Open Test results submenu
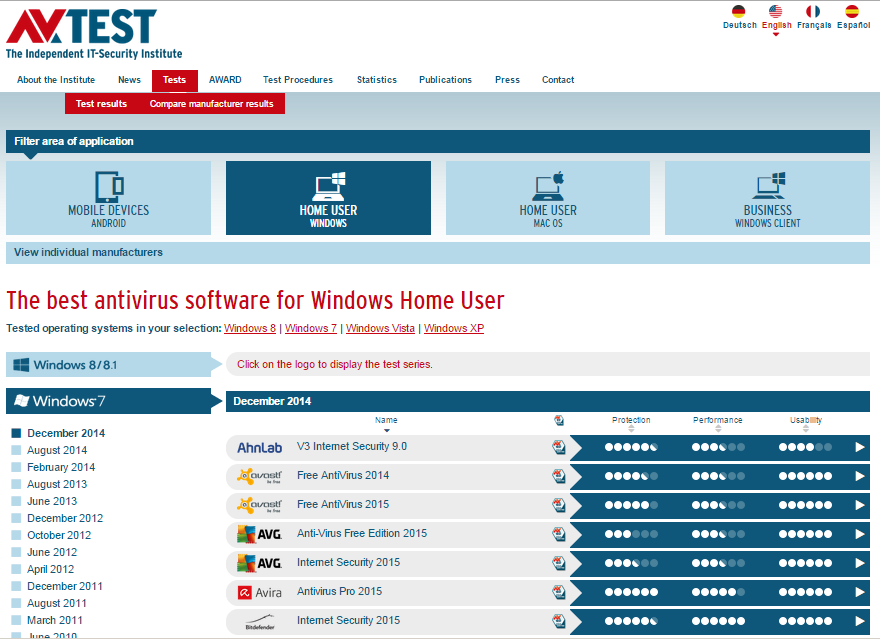 click(x=102, y=104)
